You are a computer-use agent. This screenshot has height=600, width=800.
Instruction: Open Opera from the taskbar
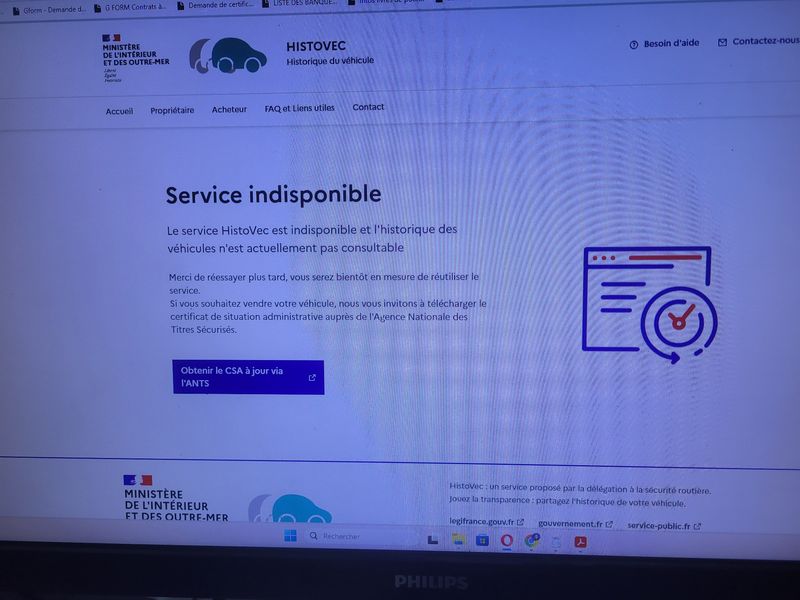507,540
